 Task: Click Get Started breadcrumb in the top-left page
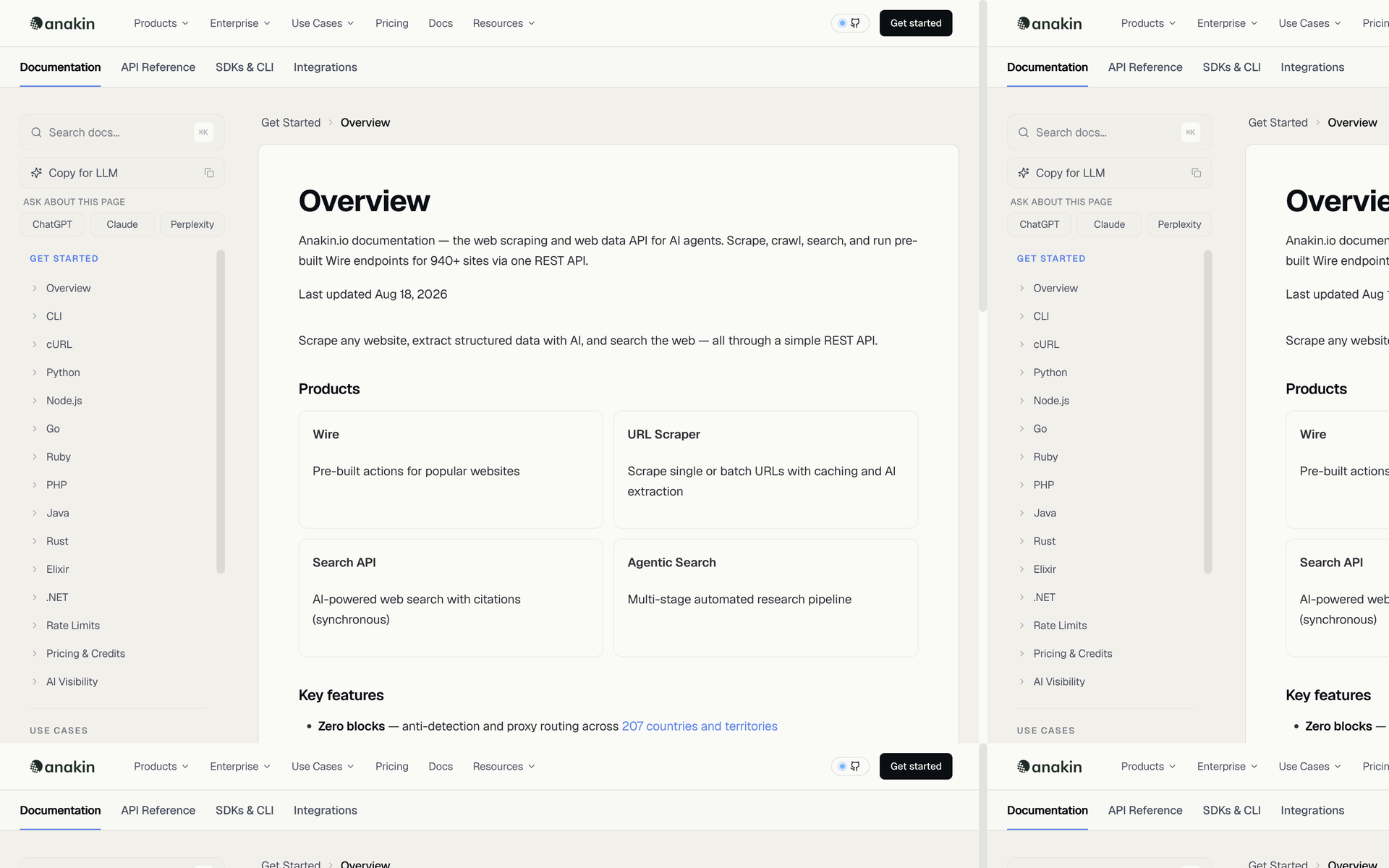click(291, 123)
